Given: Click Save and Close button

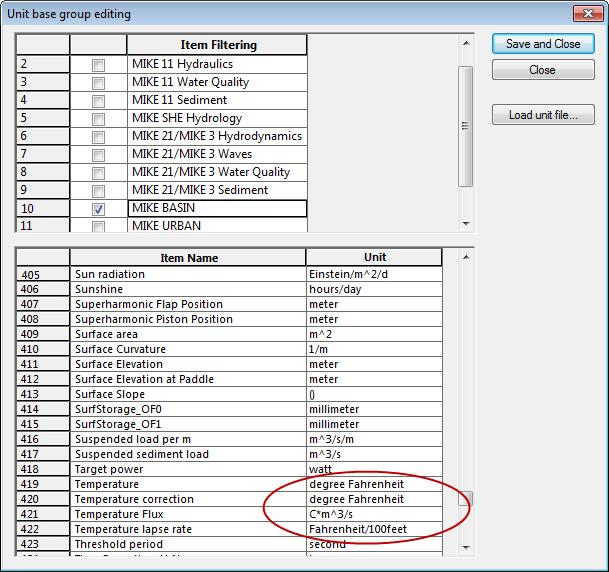Looking at the screenshot, I should pos(543,44).
